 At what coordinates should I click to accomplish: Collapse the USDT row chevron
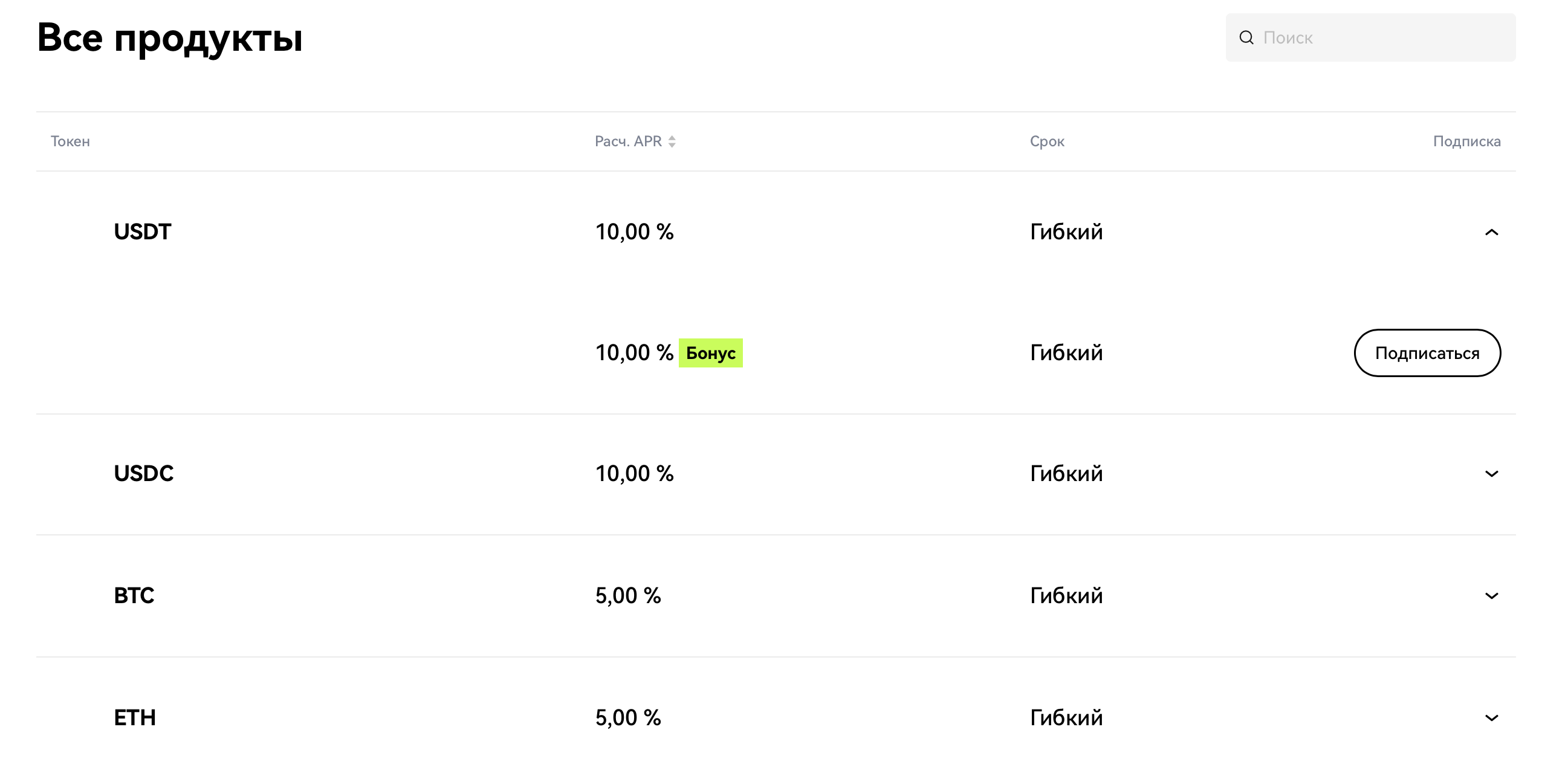click(x=1491, y=232)
